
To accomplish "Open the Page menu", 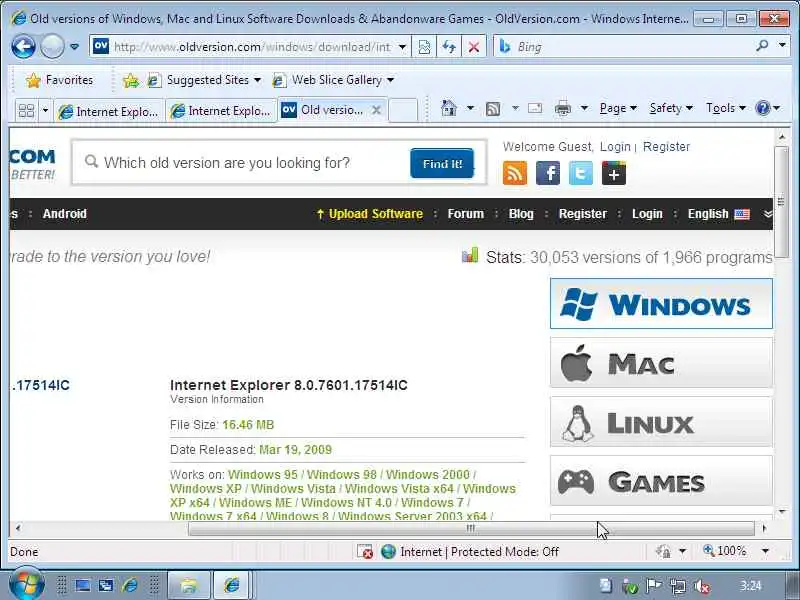I will [618, 108].
